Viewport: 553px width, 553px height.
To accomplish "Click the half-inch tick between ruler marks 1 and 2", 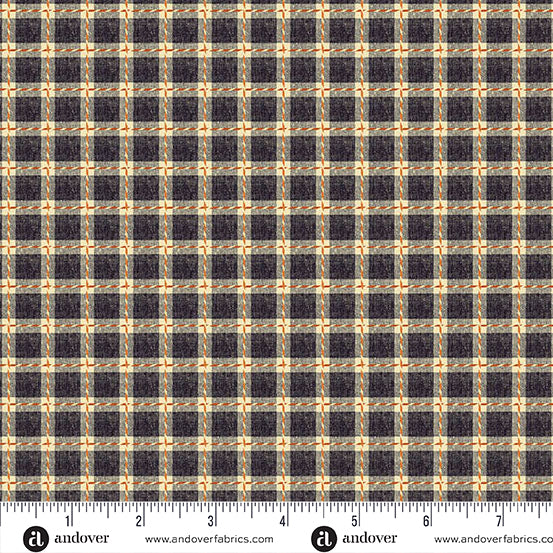I will [108, 510].
